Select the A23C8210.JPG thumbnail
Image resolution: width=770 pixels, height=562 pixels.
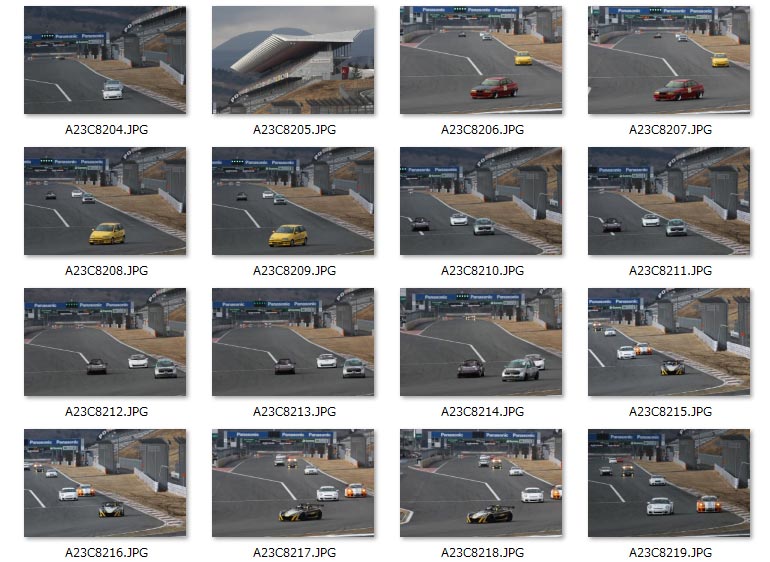[x=481, y=201]
